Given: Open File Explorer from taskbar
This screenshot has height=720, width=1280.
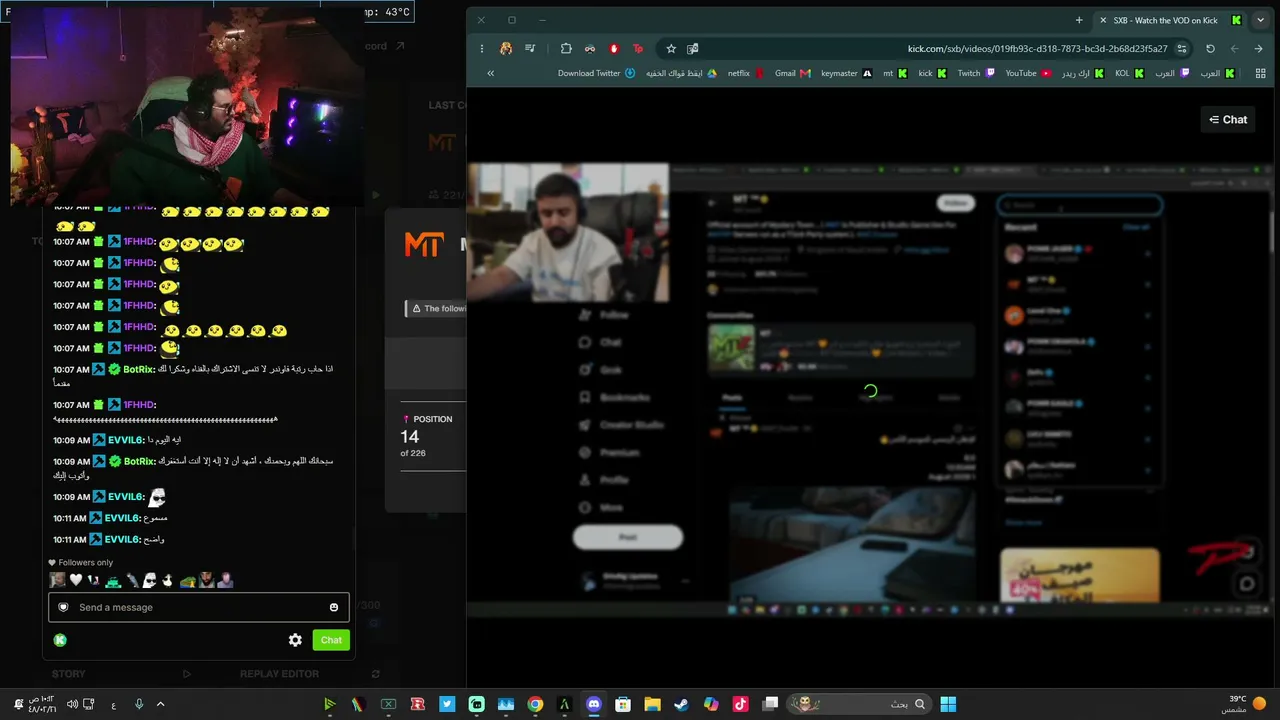Looking at the screenshot, I should point(652,704).
